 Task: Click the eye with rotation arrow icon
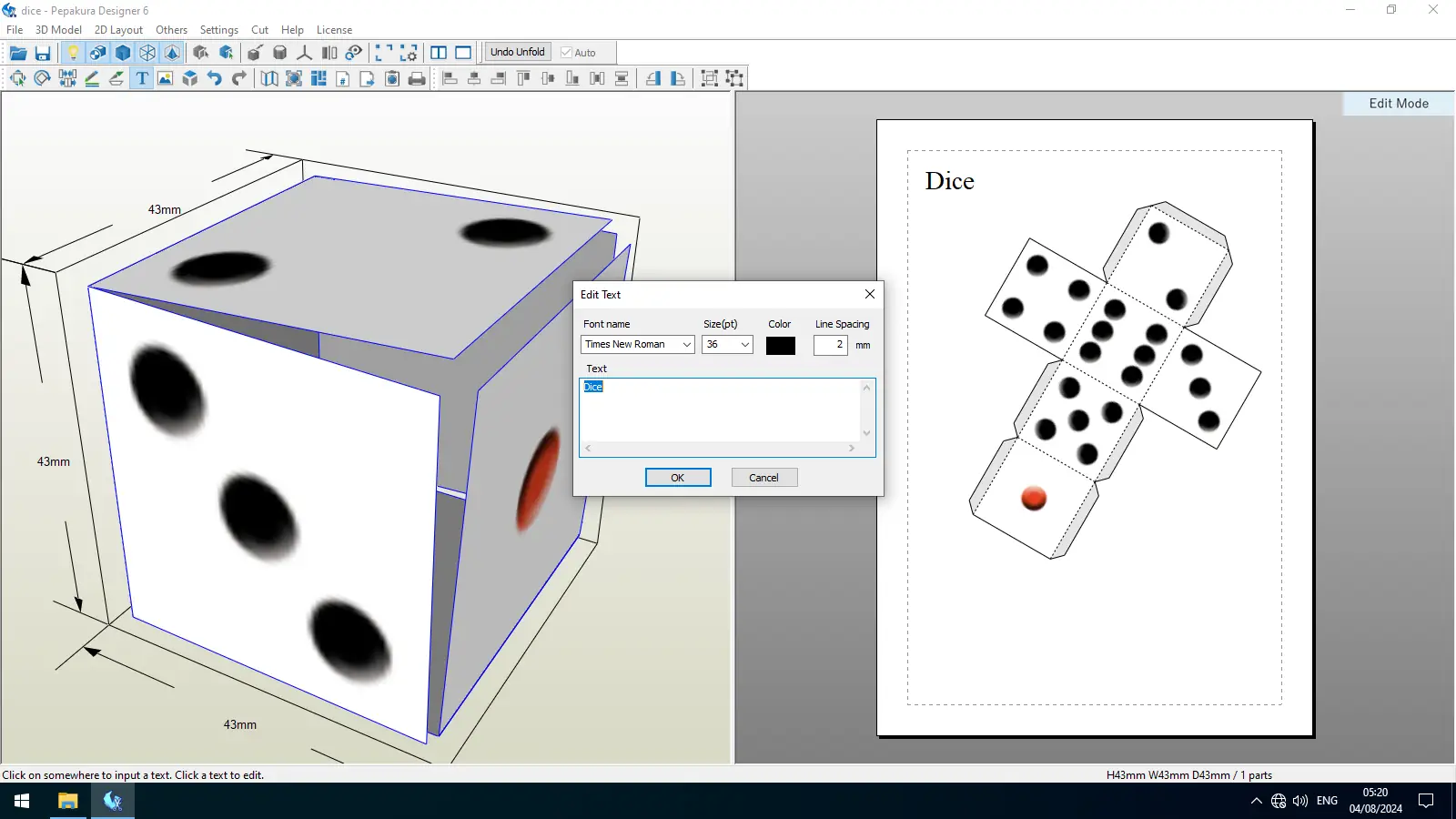click(x=354, y=53)
